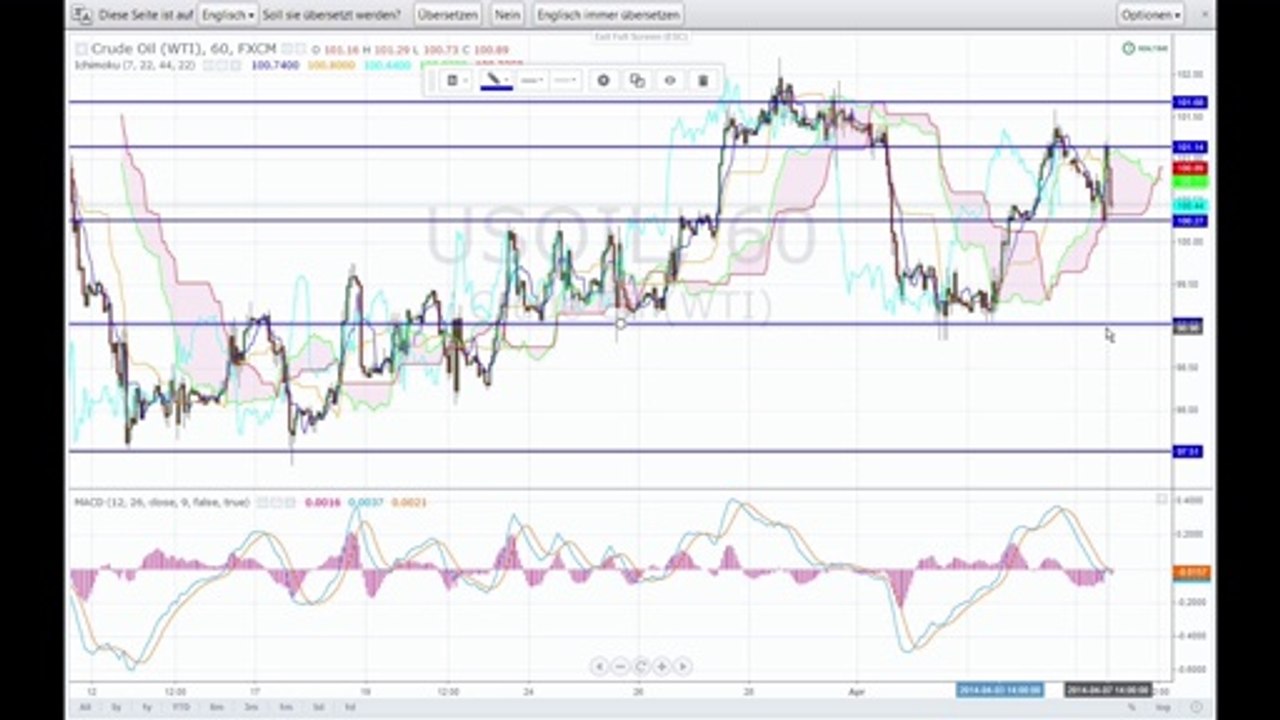Open the line thickness dropdown

point(566,80)
